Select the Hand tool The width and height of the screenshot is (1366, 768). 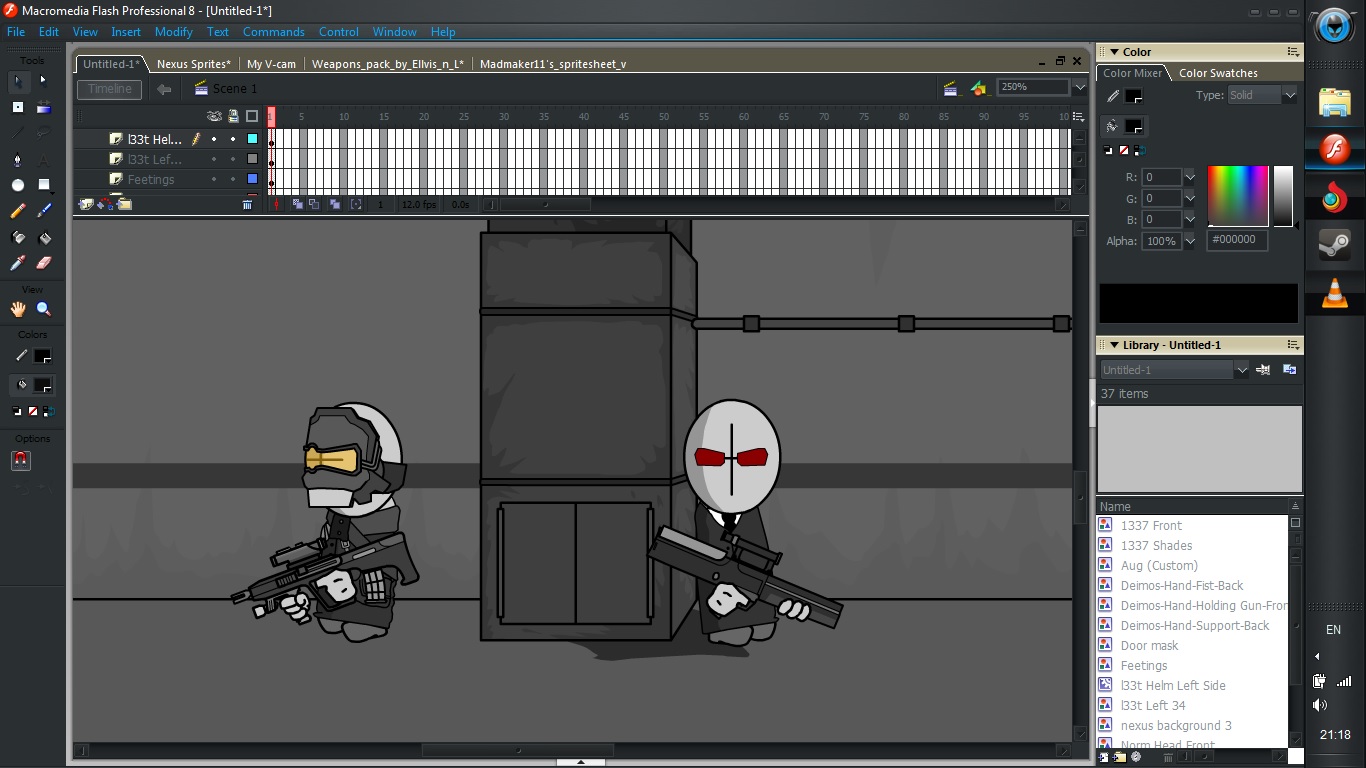pos(18,309)
